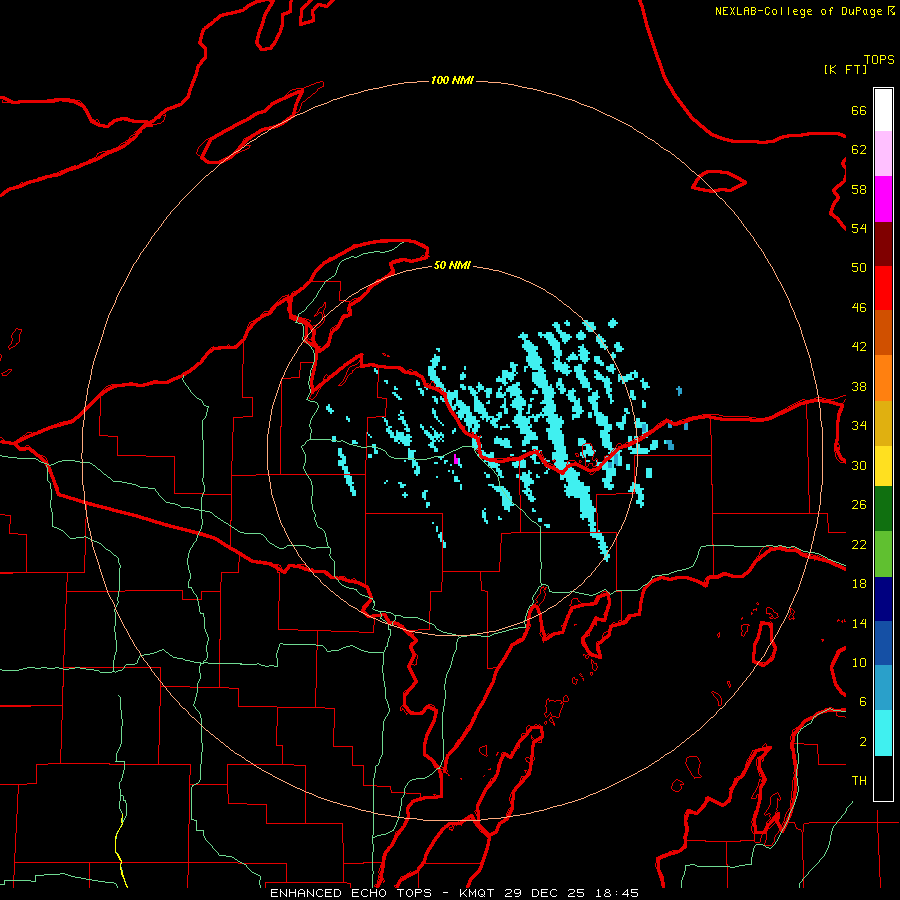The height and width of the screenshot is (900, 900).
Task: Click the 2 legend scale value
Action: [x=863, y=742]
